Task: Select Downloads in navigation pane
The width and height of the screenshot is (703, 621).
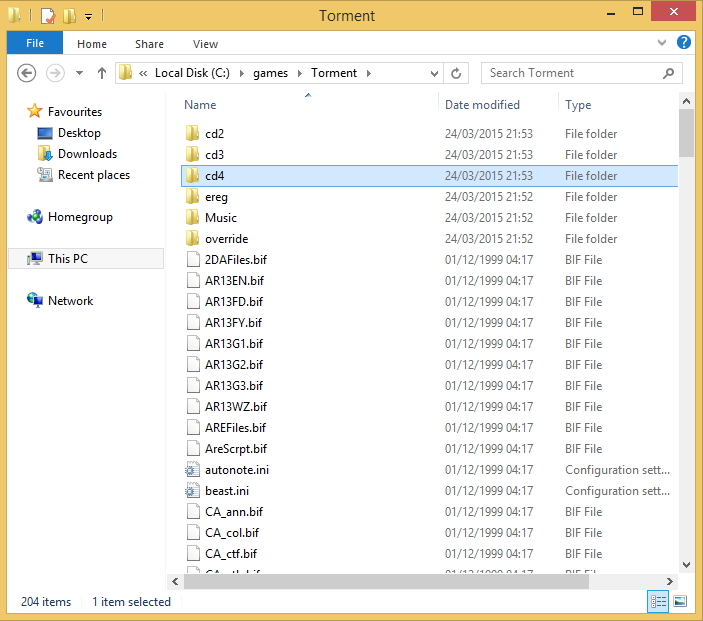Action: click(87, 154)
